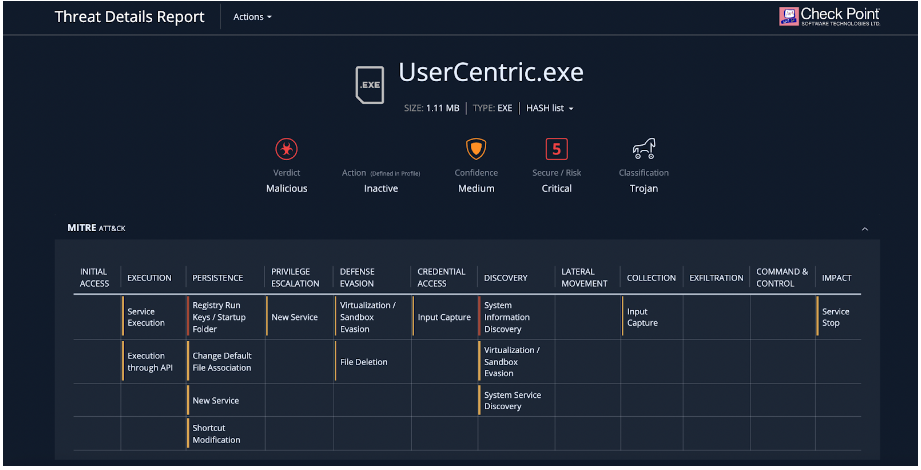This screenshot has width=921, height=470.
Task: Select the PERSISTENCE column header
Action: click(x=217, y=278)
